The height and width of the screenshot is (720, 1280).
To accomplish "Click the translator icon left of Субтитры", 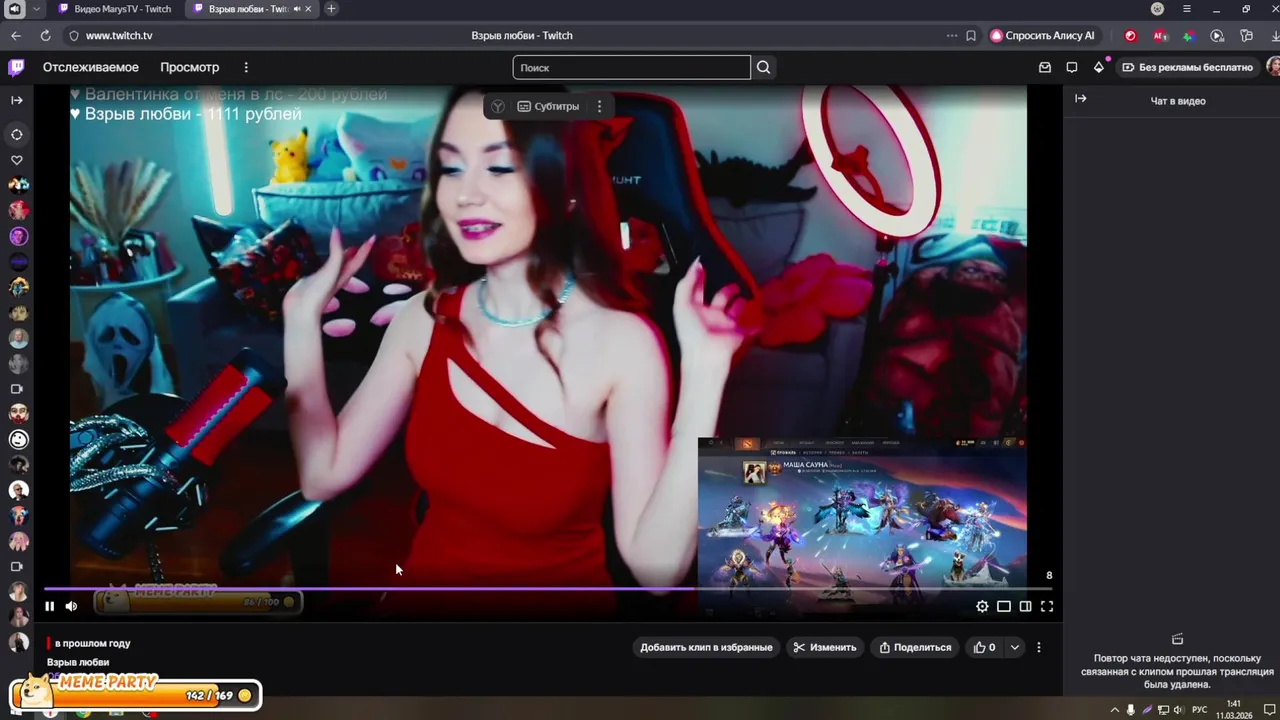I will pyautogui.click(x=498, y=106).
